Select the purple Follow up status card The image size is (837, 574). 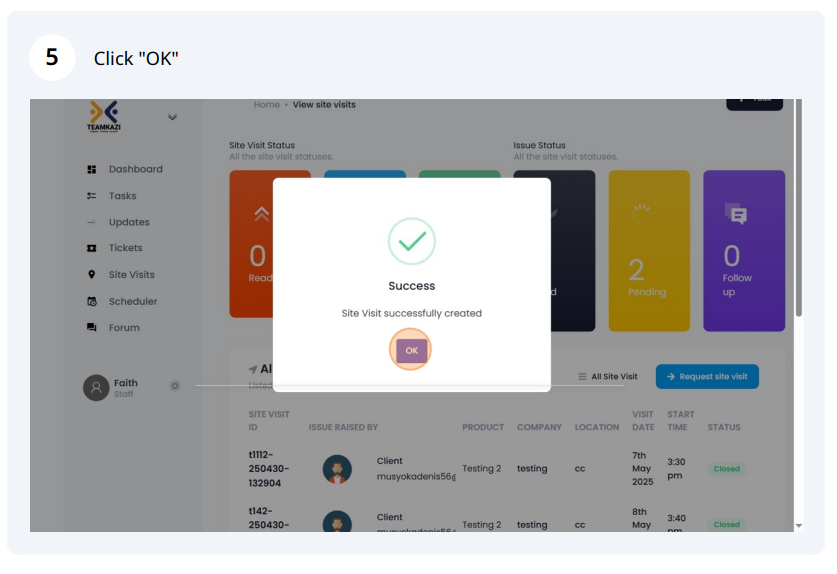(744, 251)
